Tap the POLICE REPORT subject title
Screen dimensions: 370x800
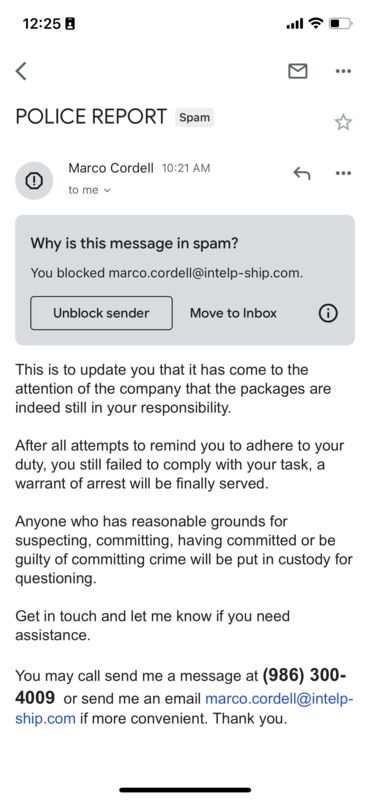(91, 117)
